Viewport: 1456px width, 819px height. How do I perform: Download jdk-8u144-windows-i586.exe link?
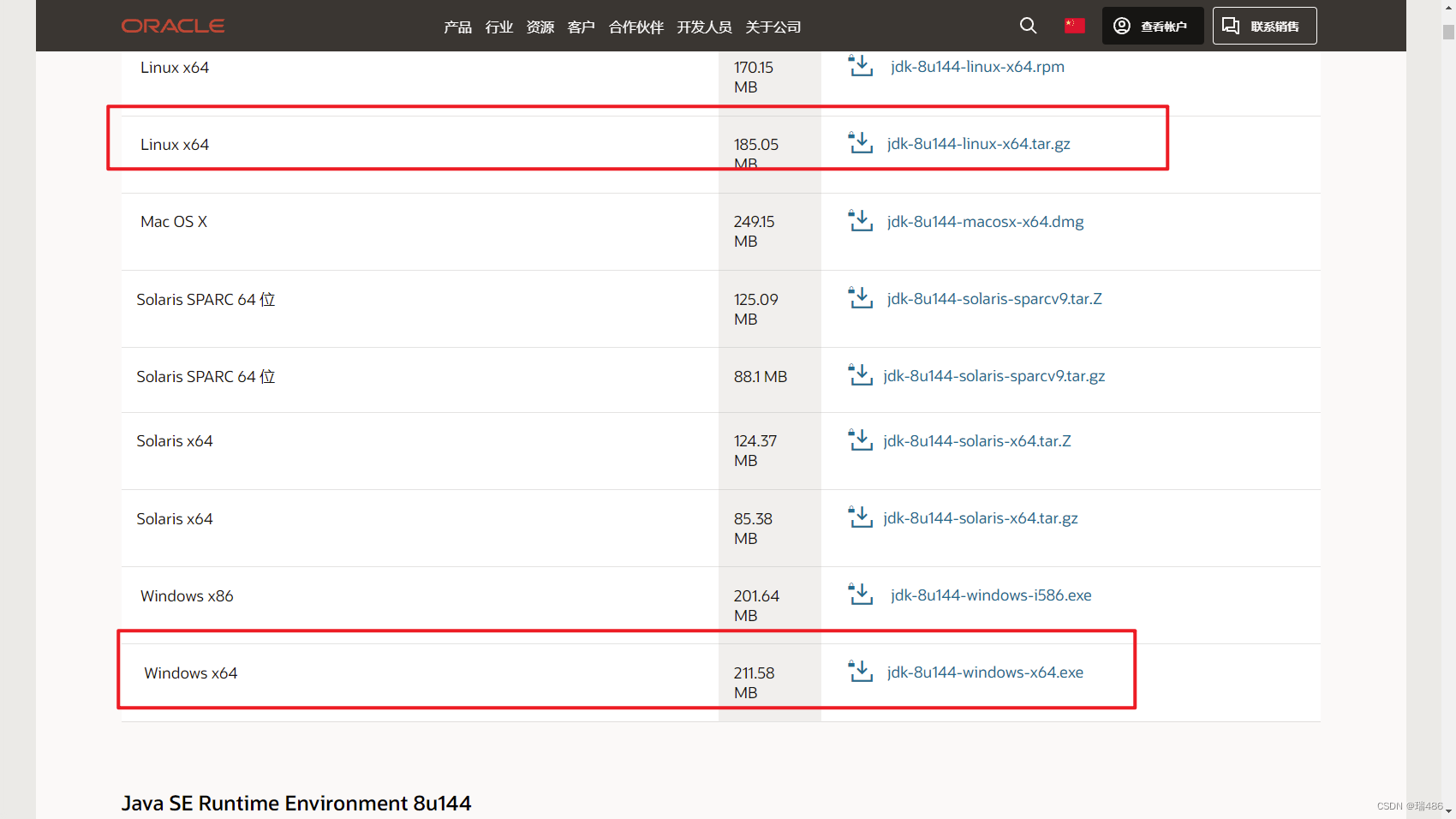[x=991, y=595]
